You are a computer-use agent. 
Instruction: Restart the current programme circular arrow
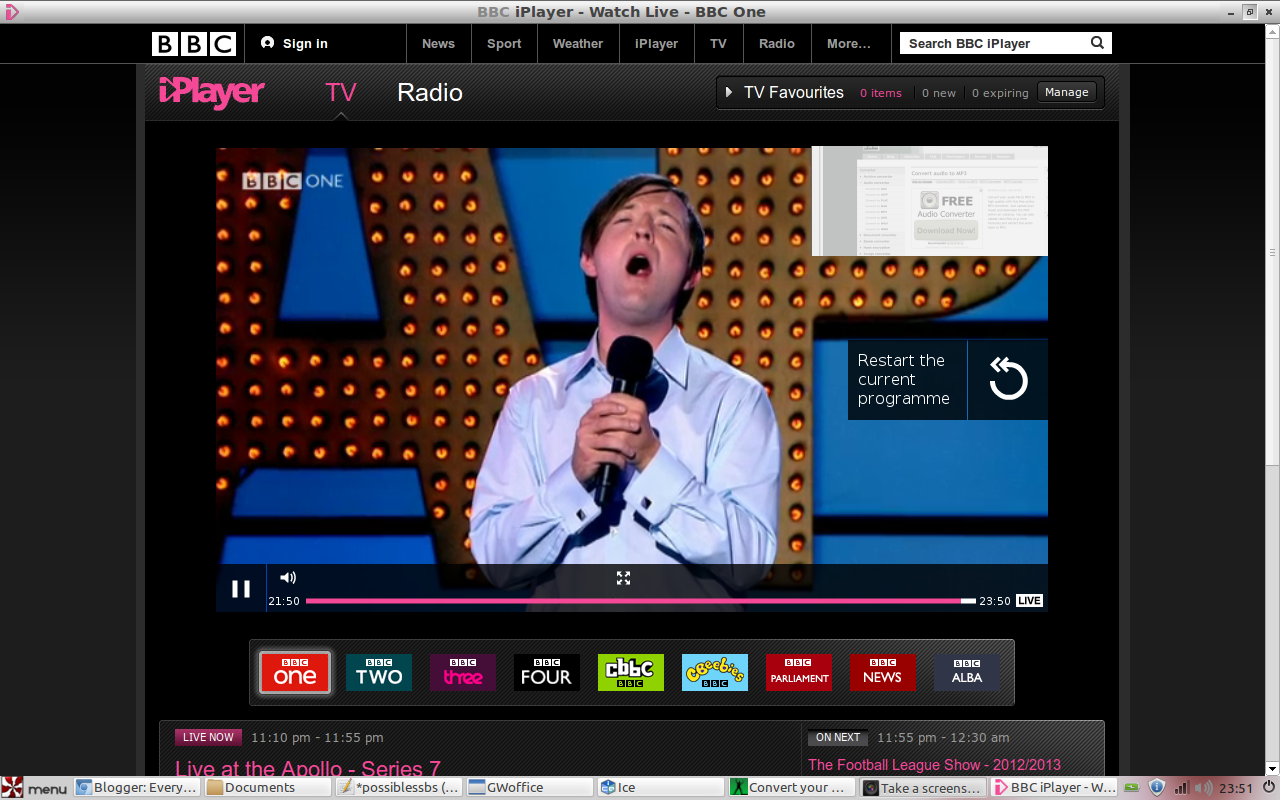[1008, 379]
